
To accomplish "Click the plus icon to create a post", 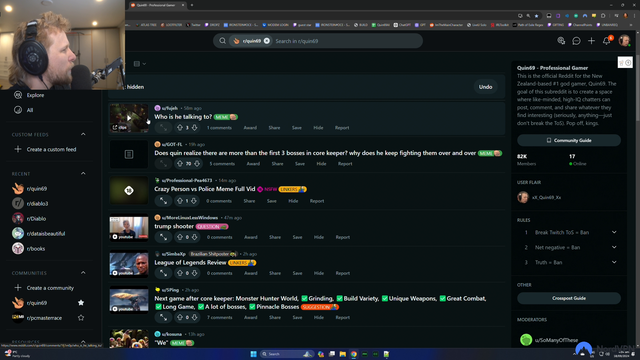I will (x=591, y=41).
